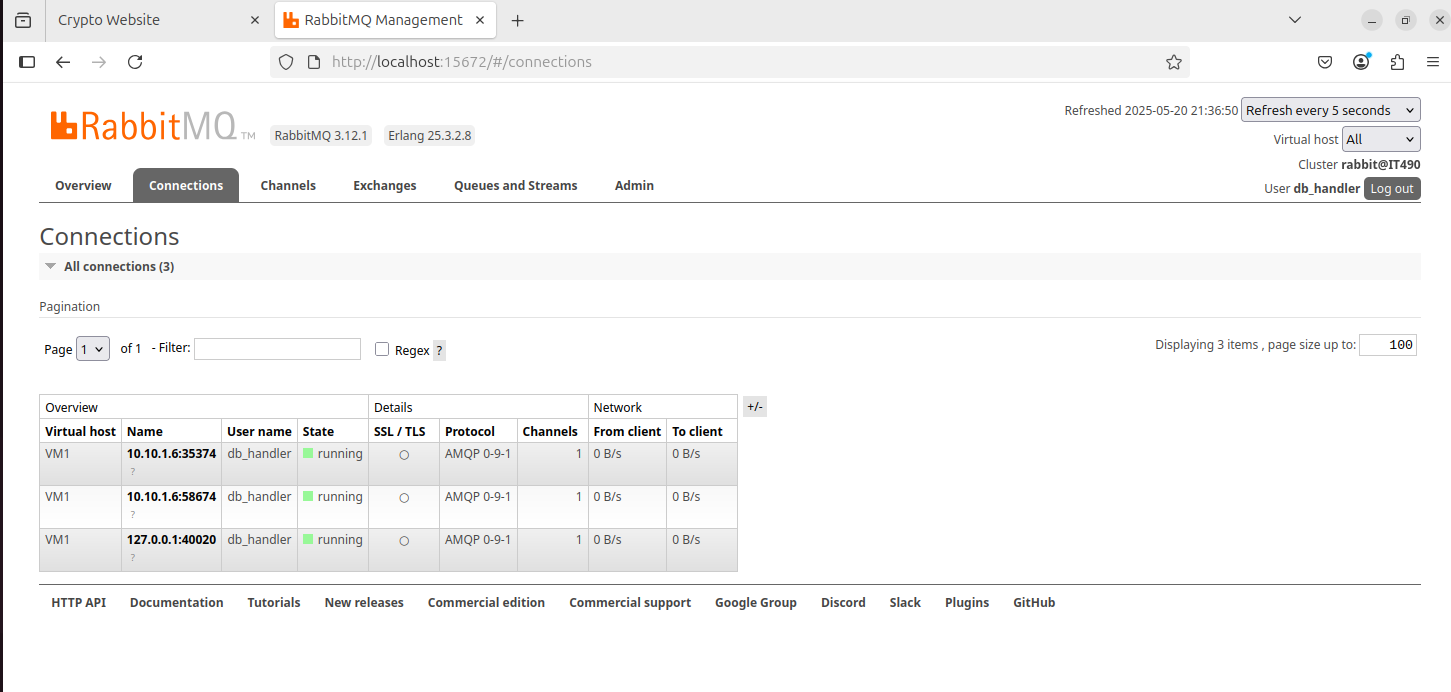Image resolution: width=1451 pixels, height=692 pixels.
Task: Open the Firefox account profile icon
Action: [x=1361, y=62]
